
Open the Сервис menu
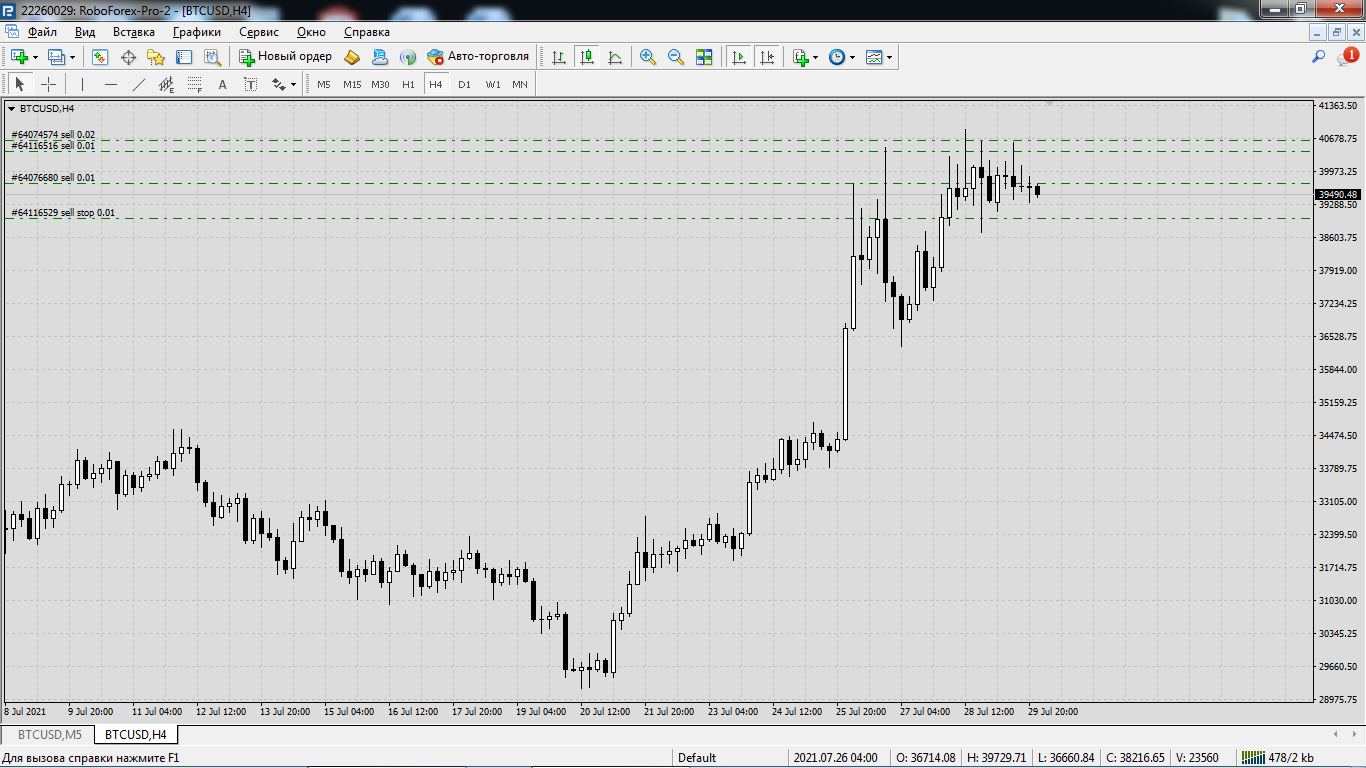[x=258, y=32]
